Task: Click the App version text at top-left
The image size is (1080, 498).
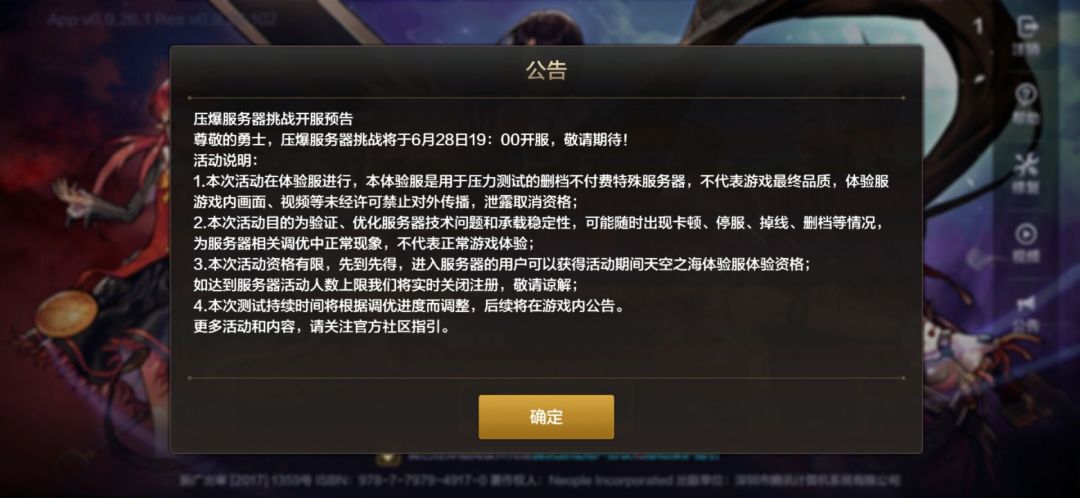Action: point(162,19)
